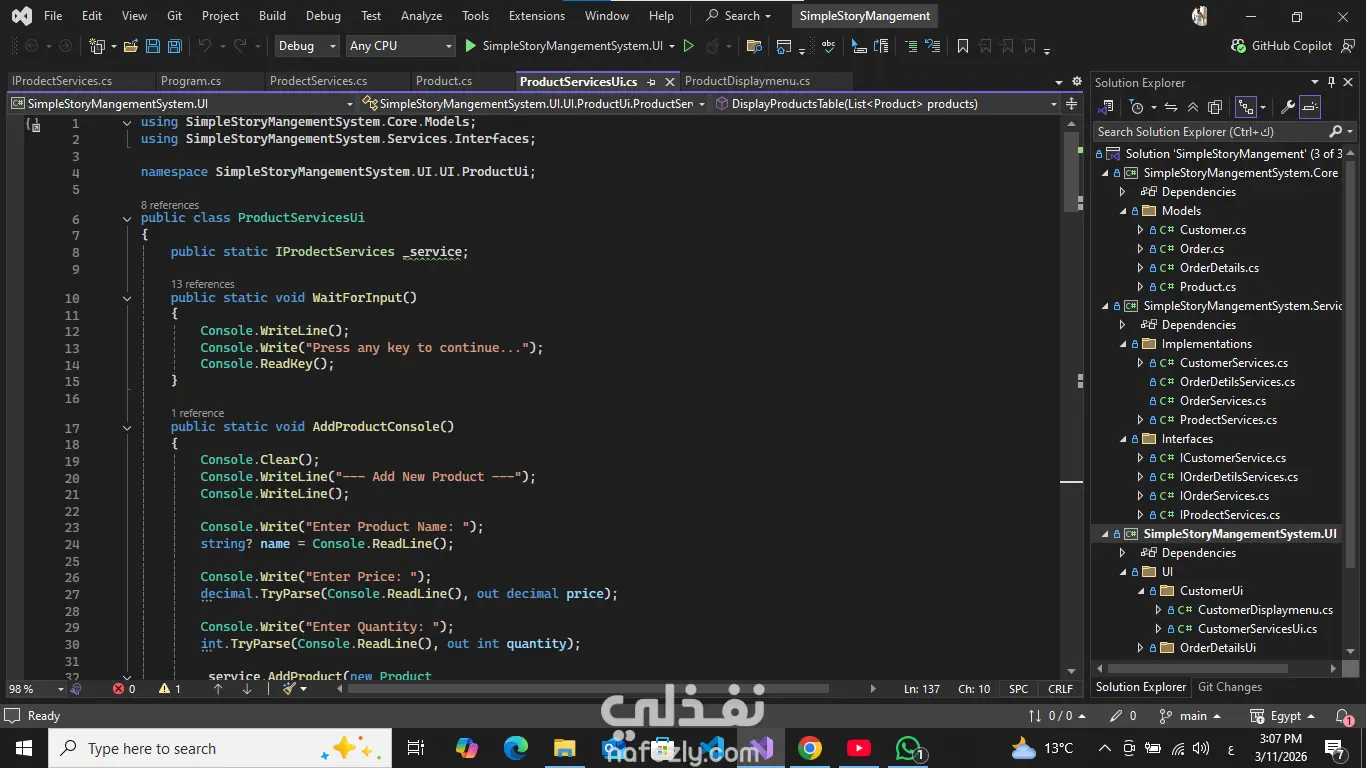Toggle the Preview Selected Items button
This screenshot has width=1366, height=768.
pyautogui.click(x=1310, y=107)
